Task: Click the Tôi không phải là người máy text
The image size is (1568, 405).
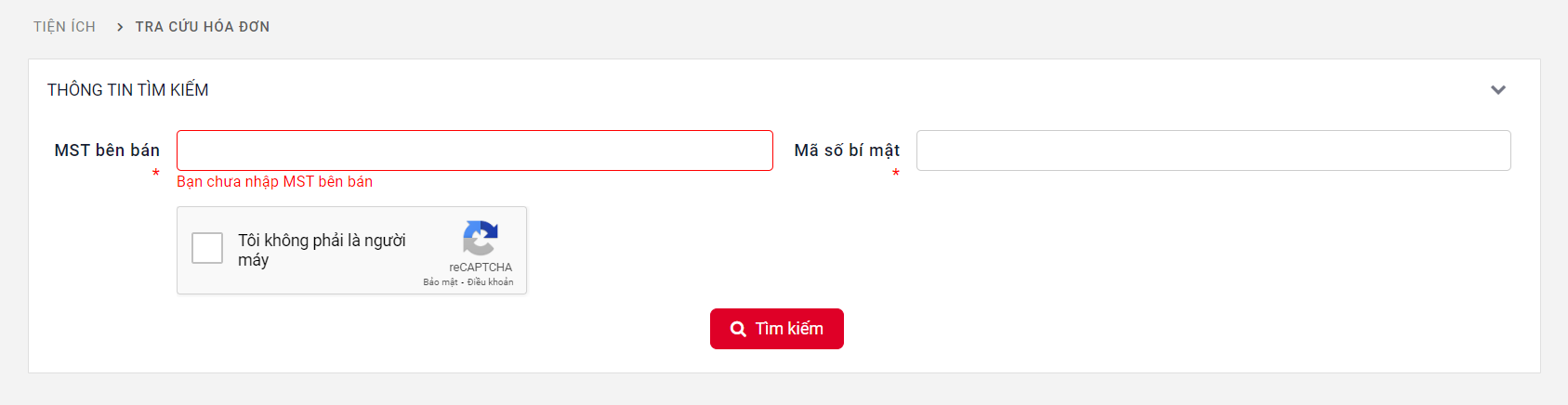Action: [322, 250]
